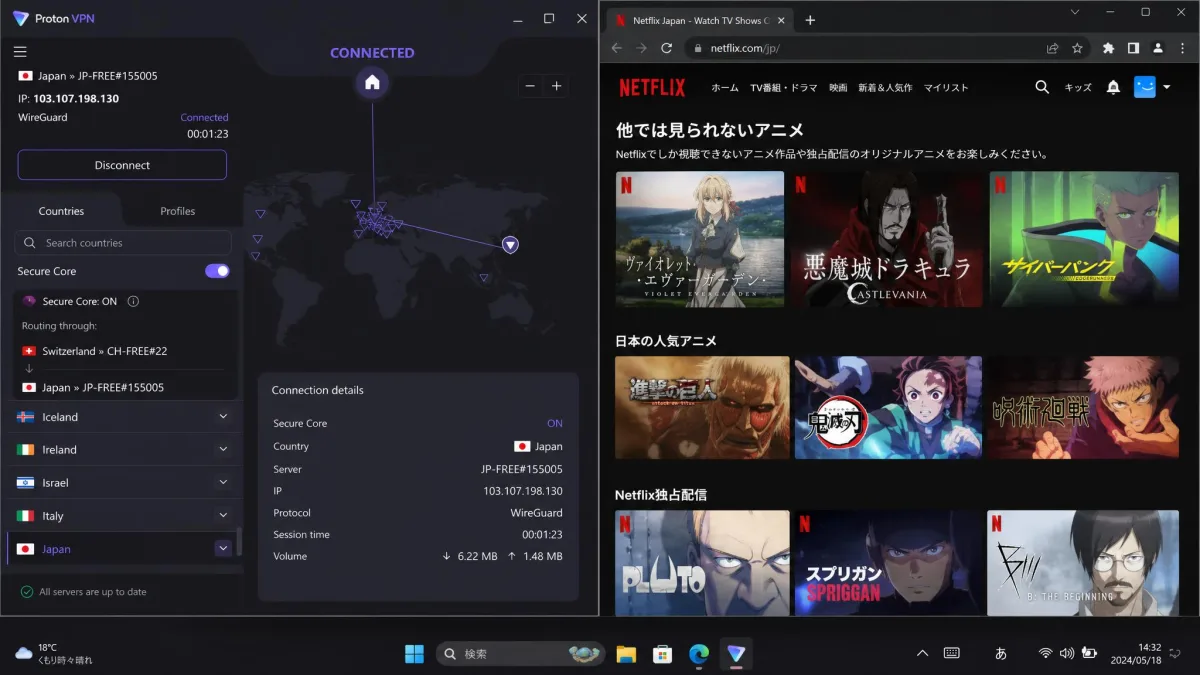1200x675 pixels.
Task: Open Chrome side panel icon
Action: 1133,48
